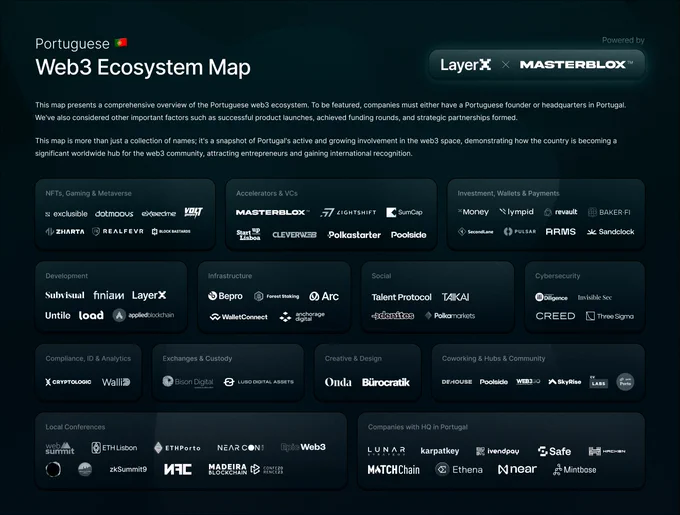Click the ETHPorto logo
The width and height of the screenshot is (680, 515).
(177, 448)
